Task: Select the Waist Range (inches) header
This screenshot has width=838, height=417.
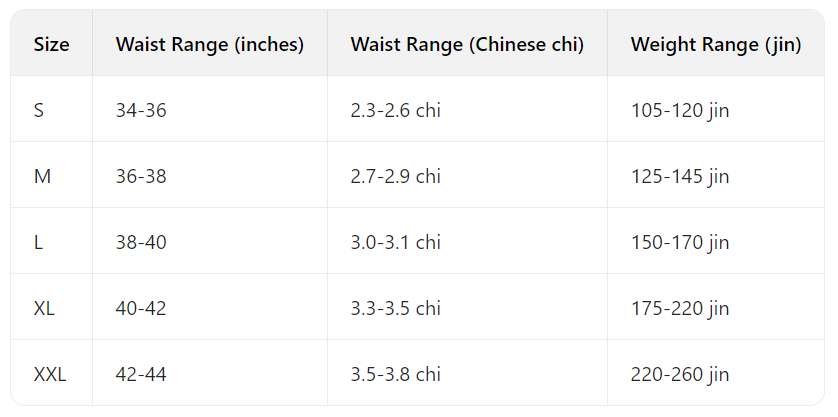Action: [x=210, y=44]
